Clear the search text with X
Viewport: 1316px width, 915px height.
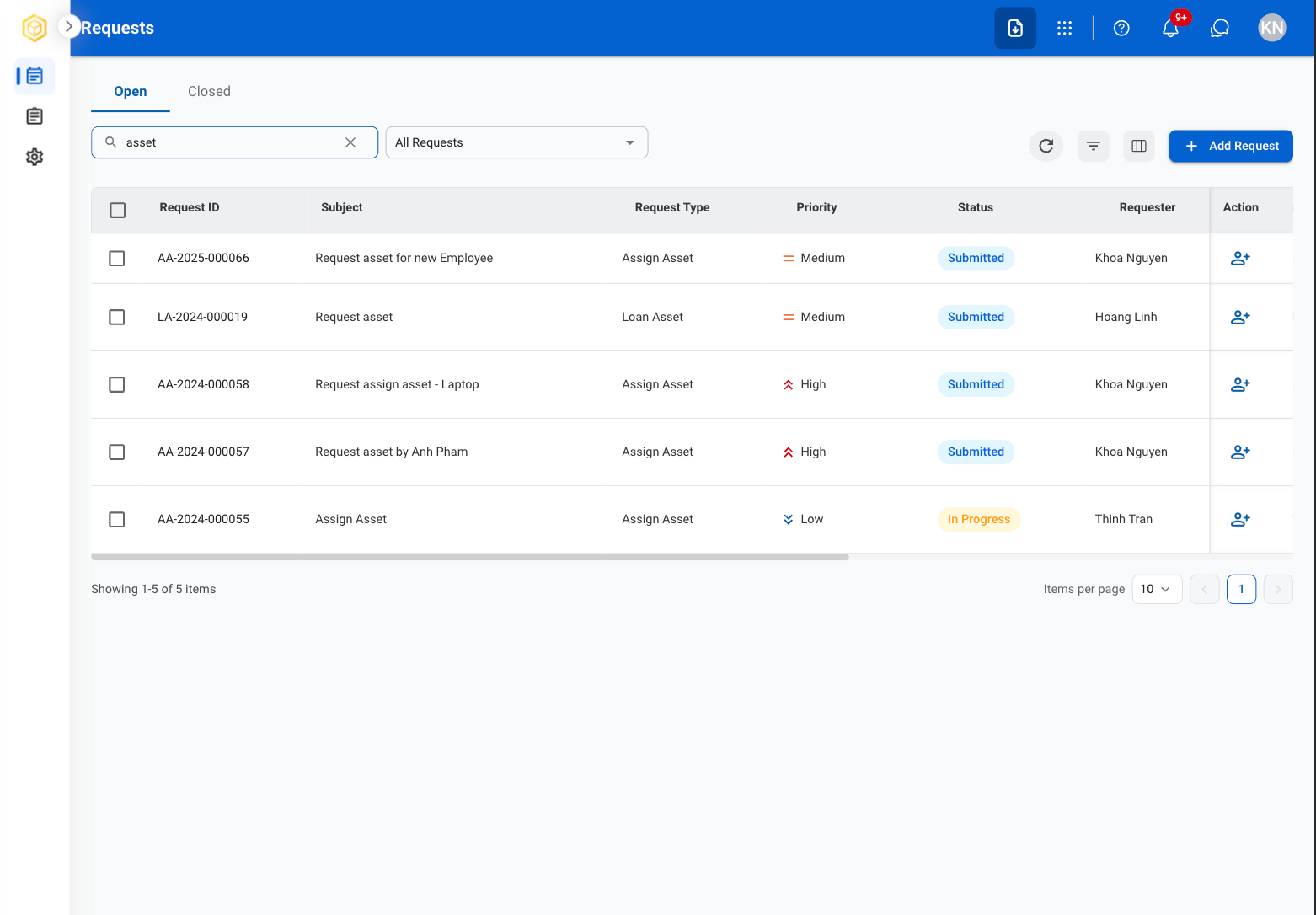pos(350,142)
